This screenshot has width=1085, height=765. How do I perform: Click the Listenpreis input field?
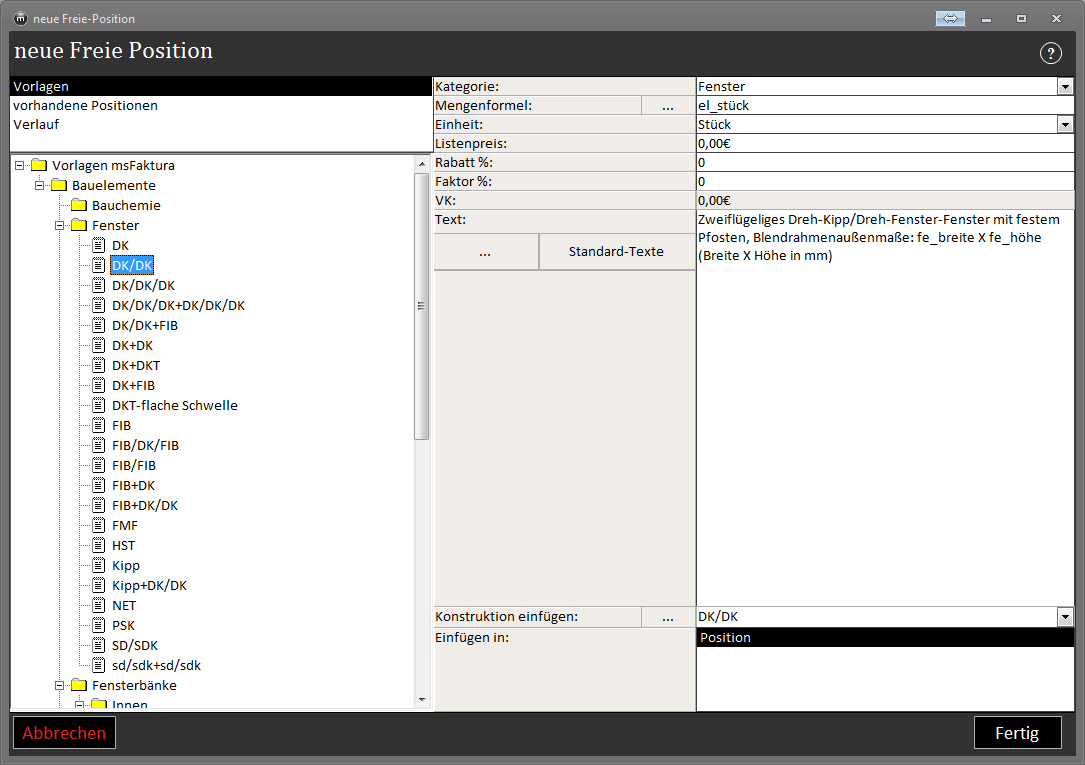[885, 144]
